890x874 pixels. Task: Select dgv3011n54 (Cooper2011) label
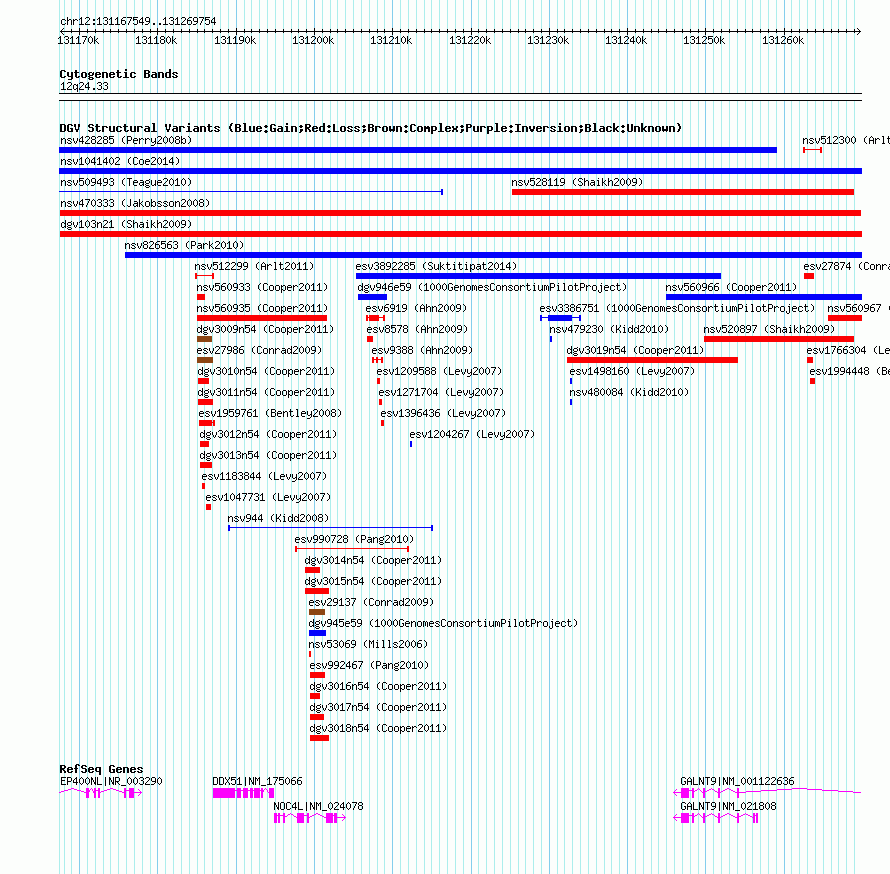pos(266,392)
